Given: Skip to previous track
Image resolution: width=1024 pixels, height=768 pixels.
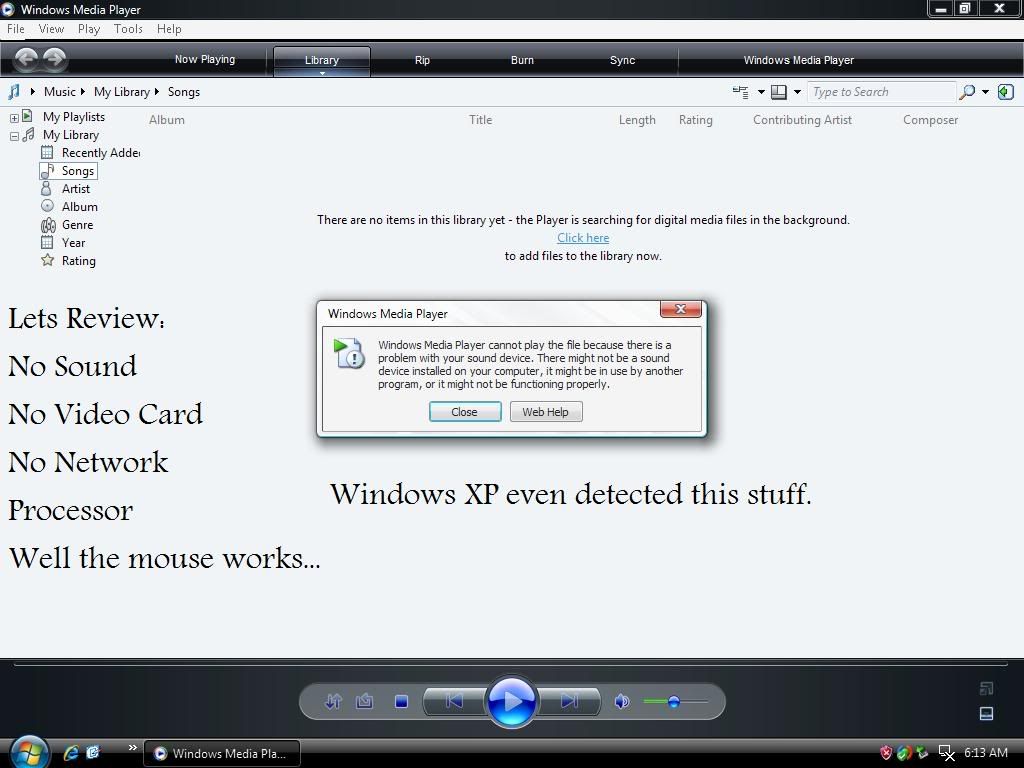Looking at the screenshot, I should point(454,701).
